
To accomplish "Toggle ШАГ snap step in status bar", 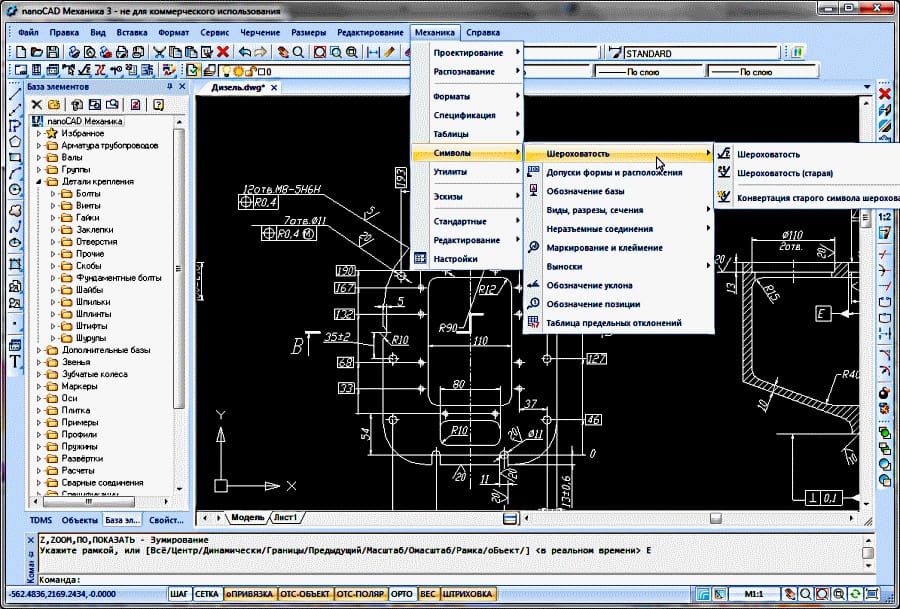I will pos(179,593).
